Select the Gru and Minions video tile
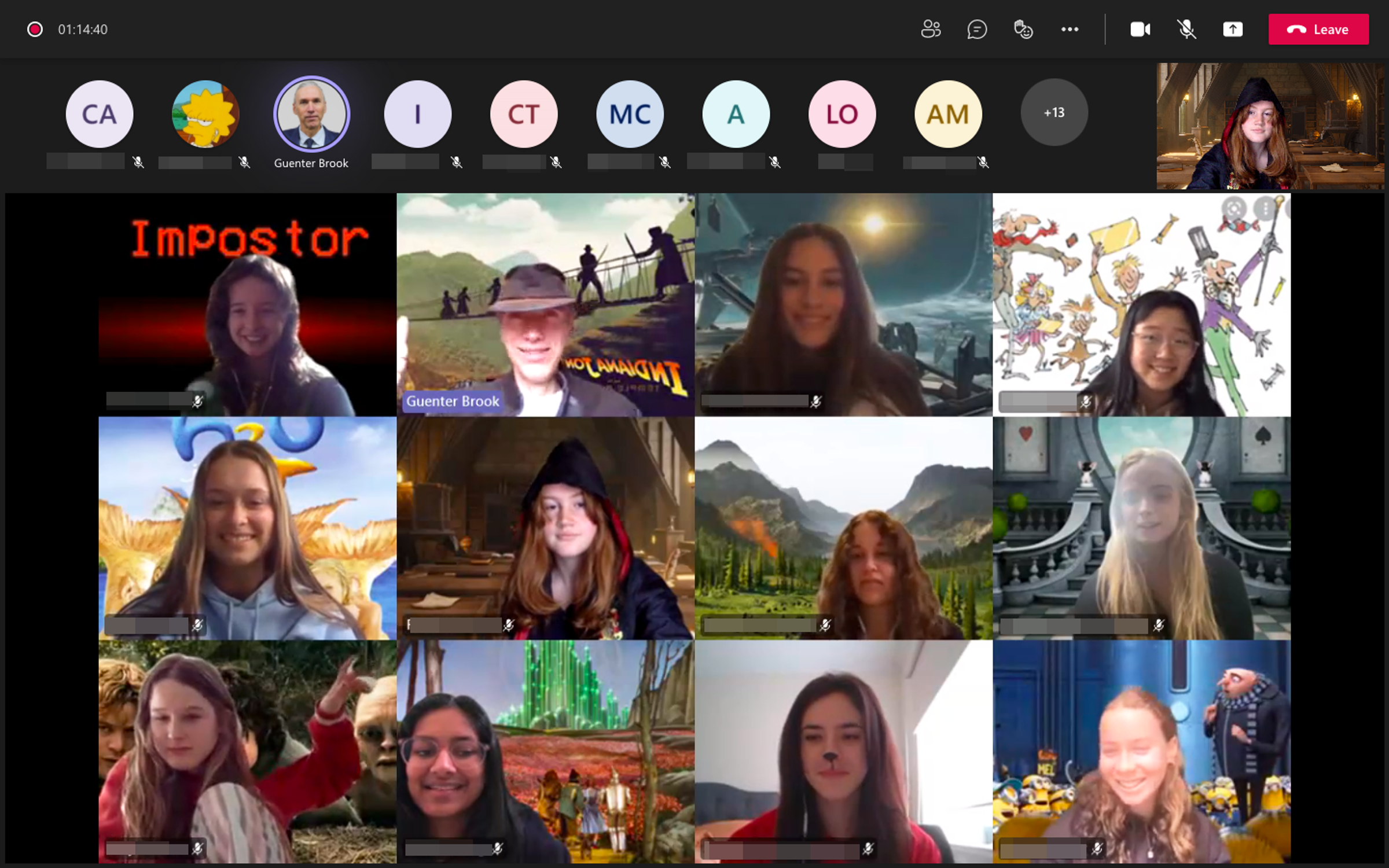The width and height of the screenshot is (1389, 868). click(x=1142, y=752)
